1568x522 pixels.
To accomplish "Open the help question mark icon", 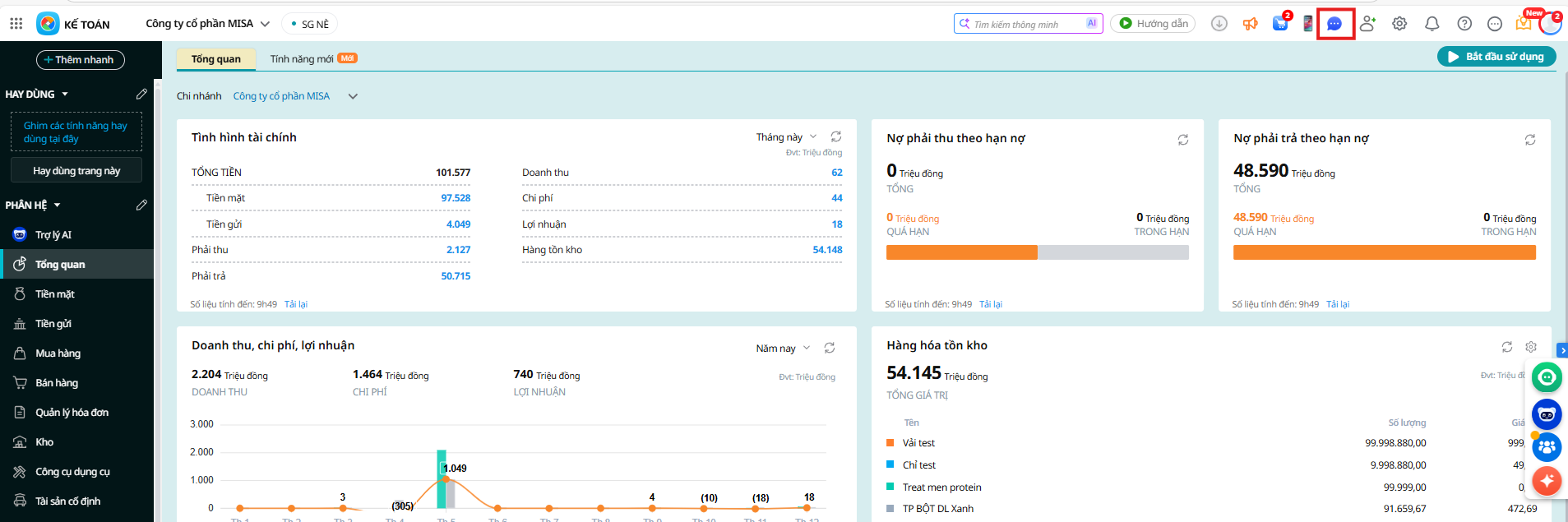I will tap(1464, 24).
